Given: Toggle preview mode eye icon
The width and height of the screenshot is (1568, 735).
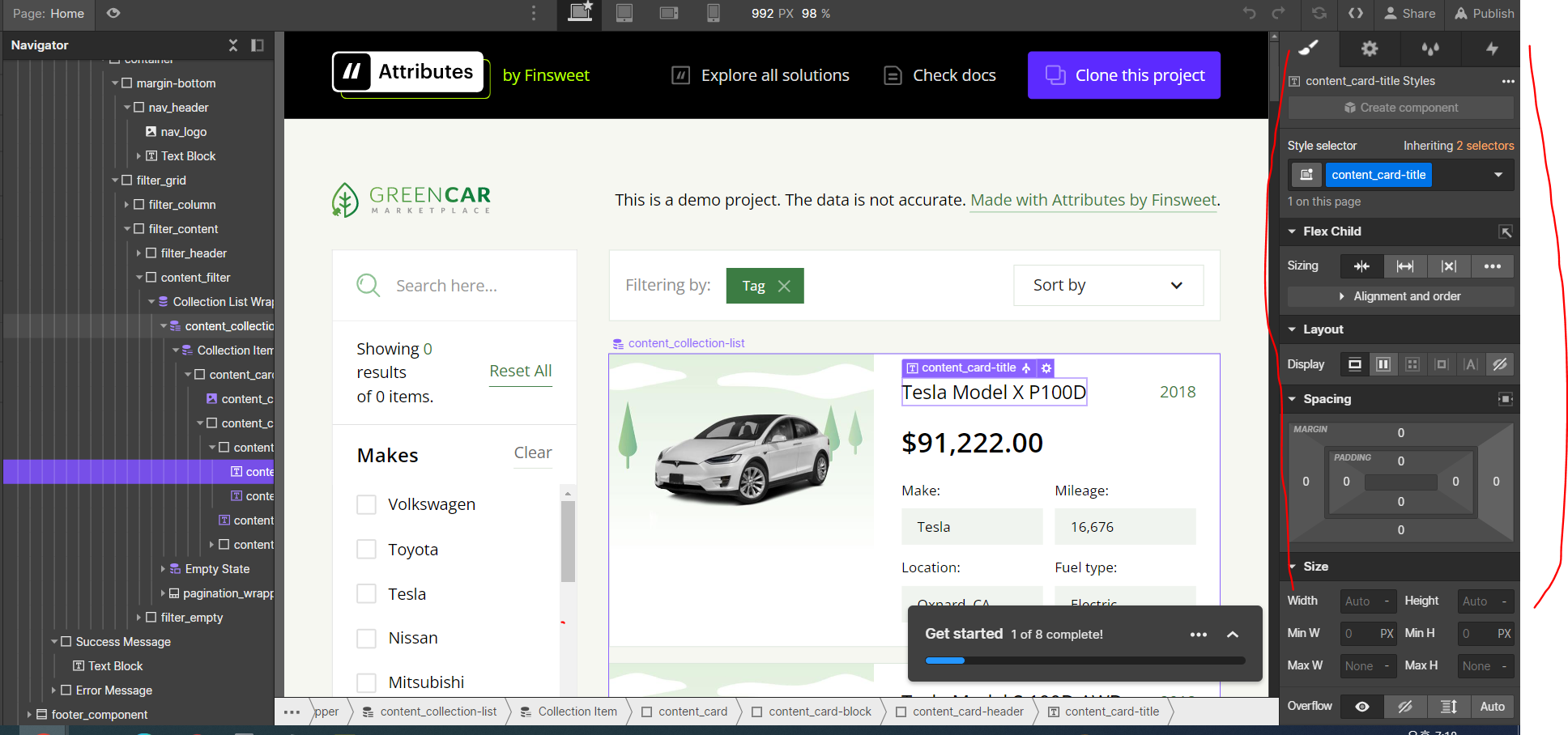Looking at the screenshot, I should 113,13.
